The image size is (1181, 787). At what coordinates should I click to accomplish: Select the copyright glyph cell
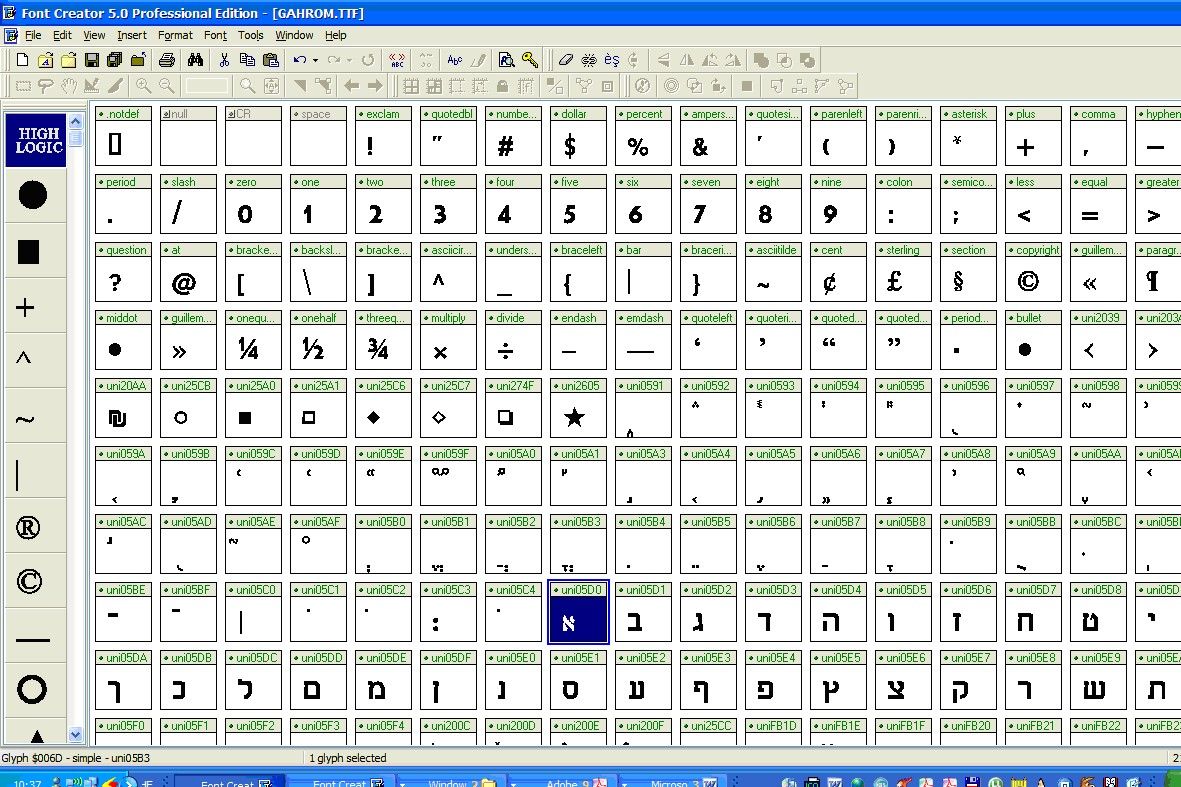click(1033, 272)
